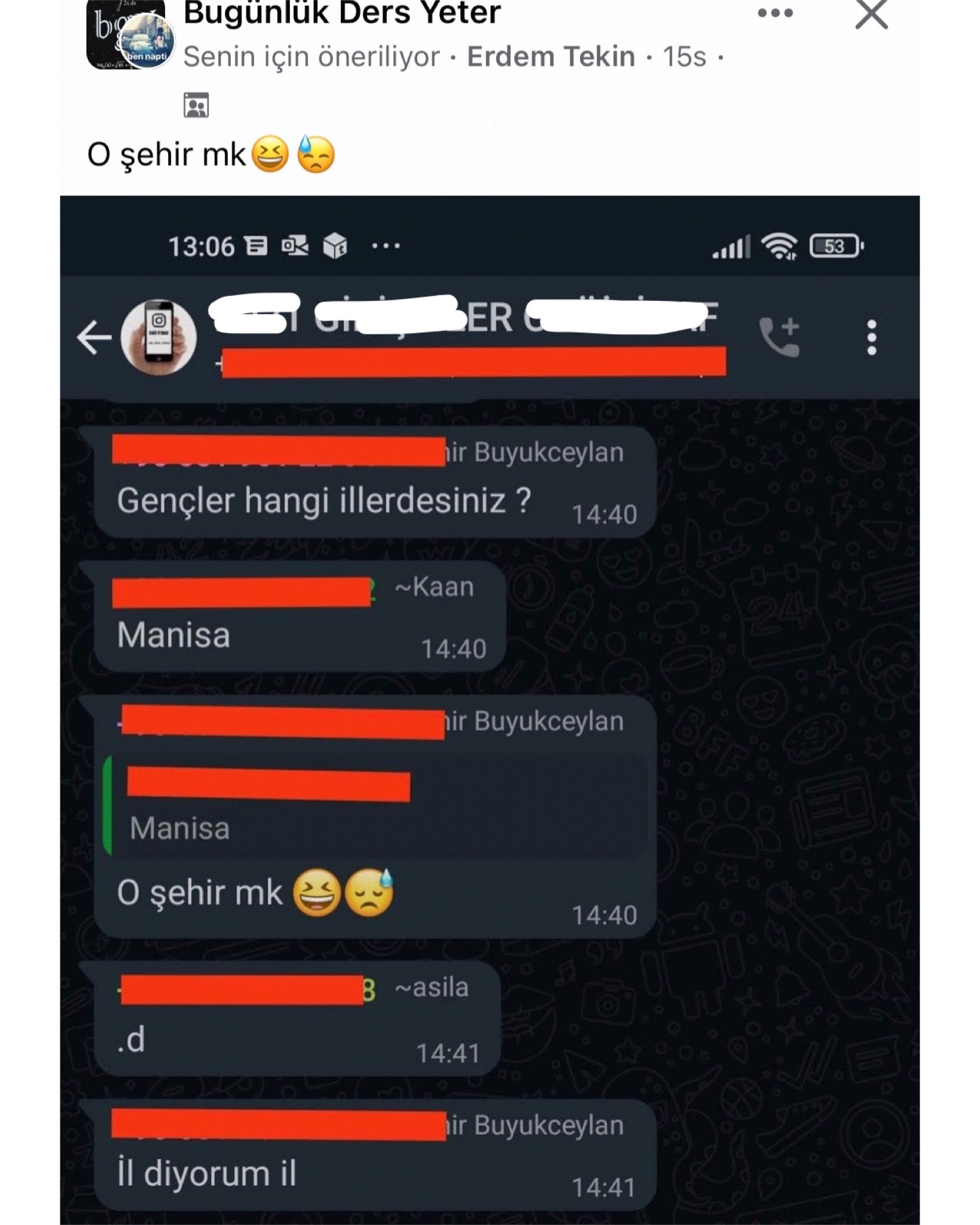Open Bugünlük Ders Yeter group avatar
Screen dimensions: 980x1225
click(x=127, y=35)
